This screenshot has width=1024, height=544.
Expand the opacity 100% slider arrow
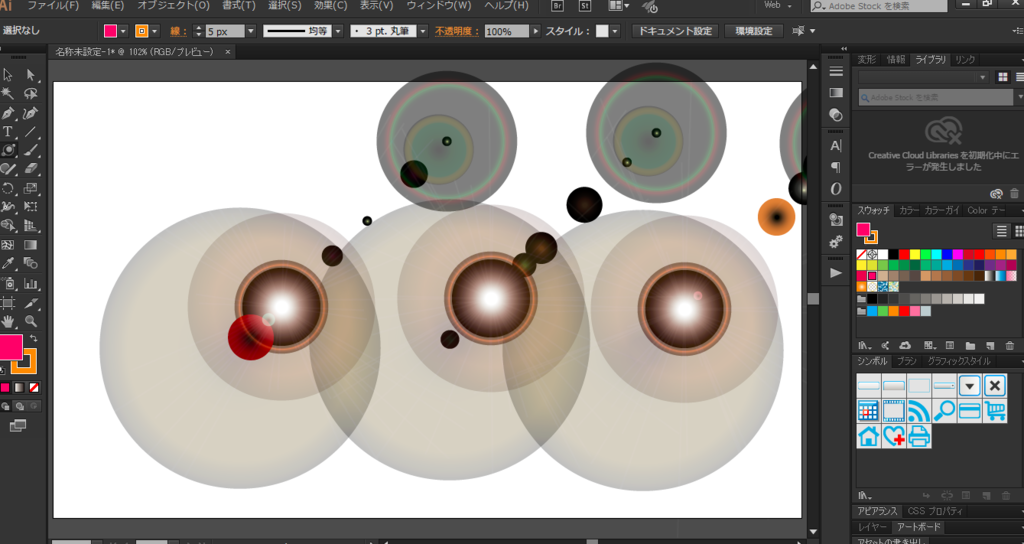point(536,31)
